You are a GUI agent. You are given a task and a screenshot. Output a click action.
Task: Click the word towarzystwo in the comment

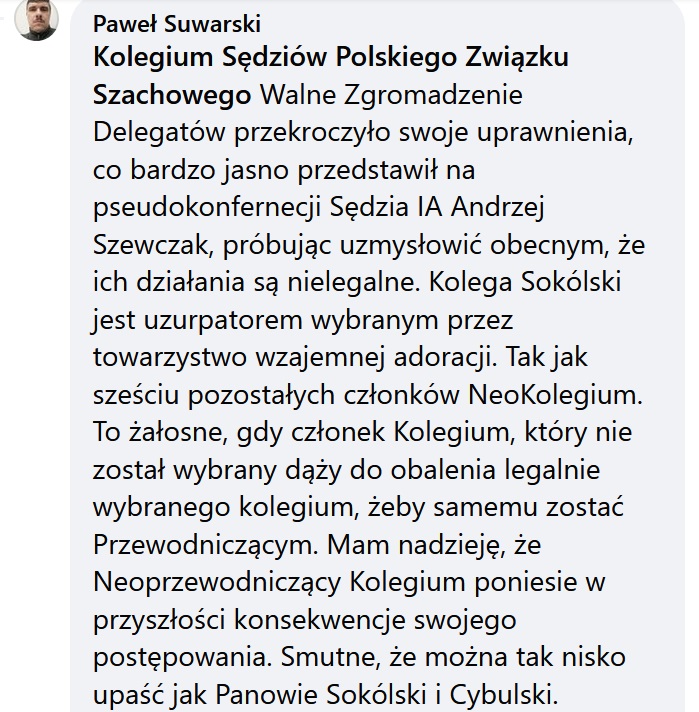(169, 357)
